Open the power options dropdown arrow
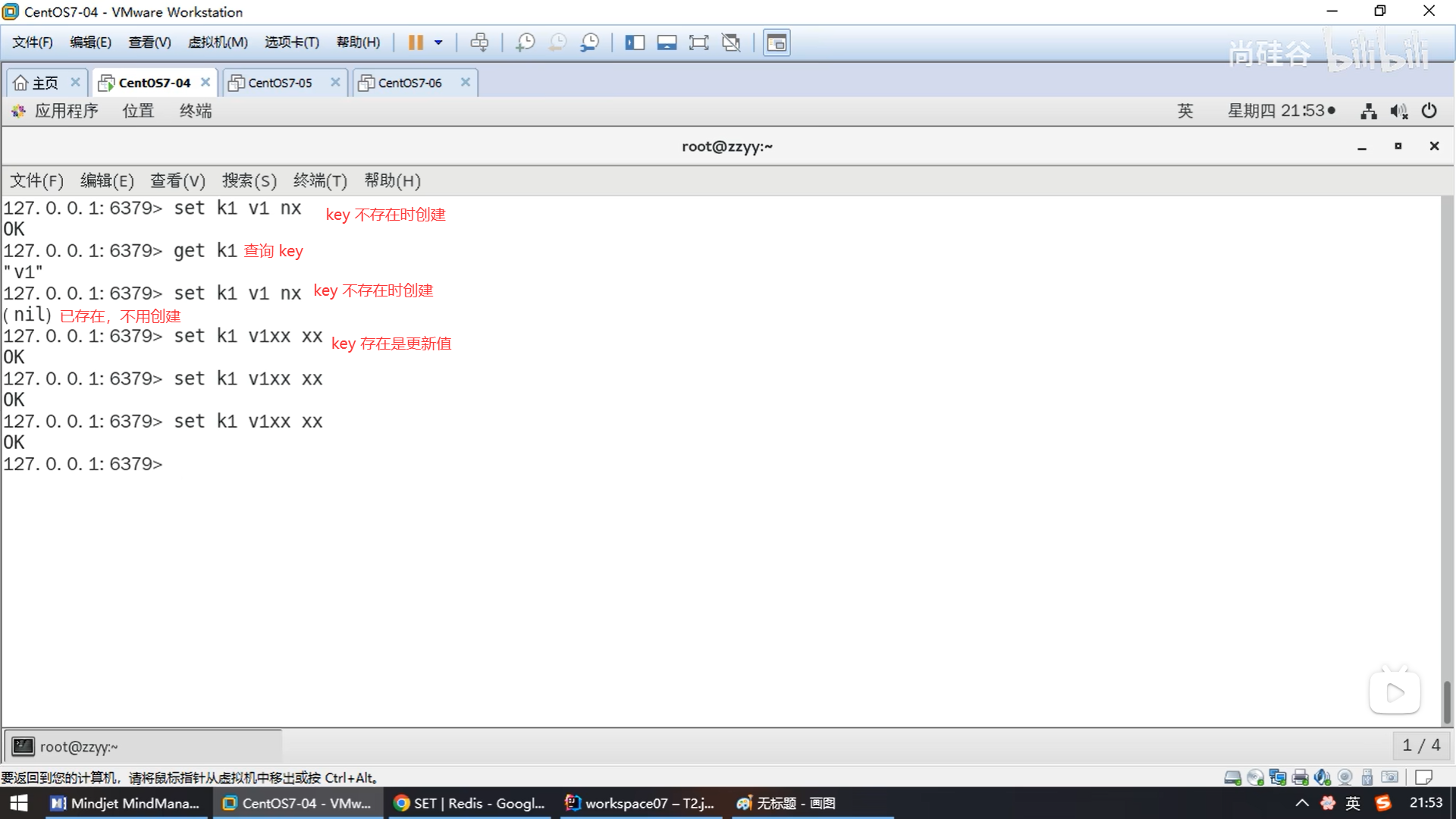The width and height of the screenshot is (1456, 819). pos(438,42)
